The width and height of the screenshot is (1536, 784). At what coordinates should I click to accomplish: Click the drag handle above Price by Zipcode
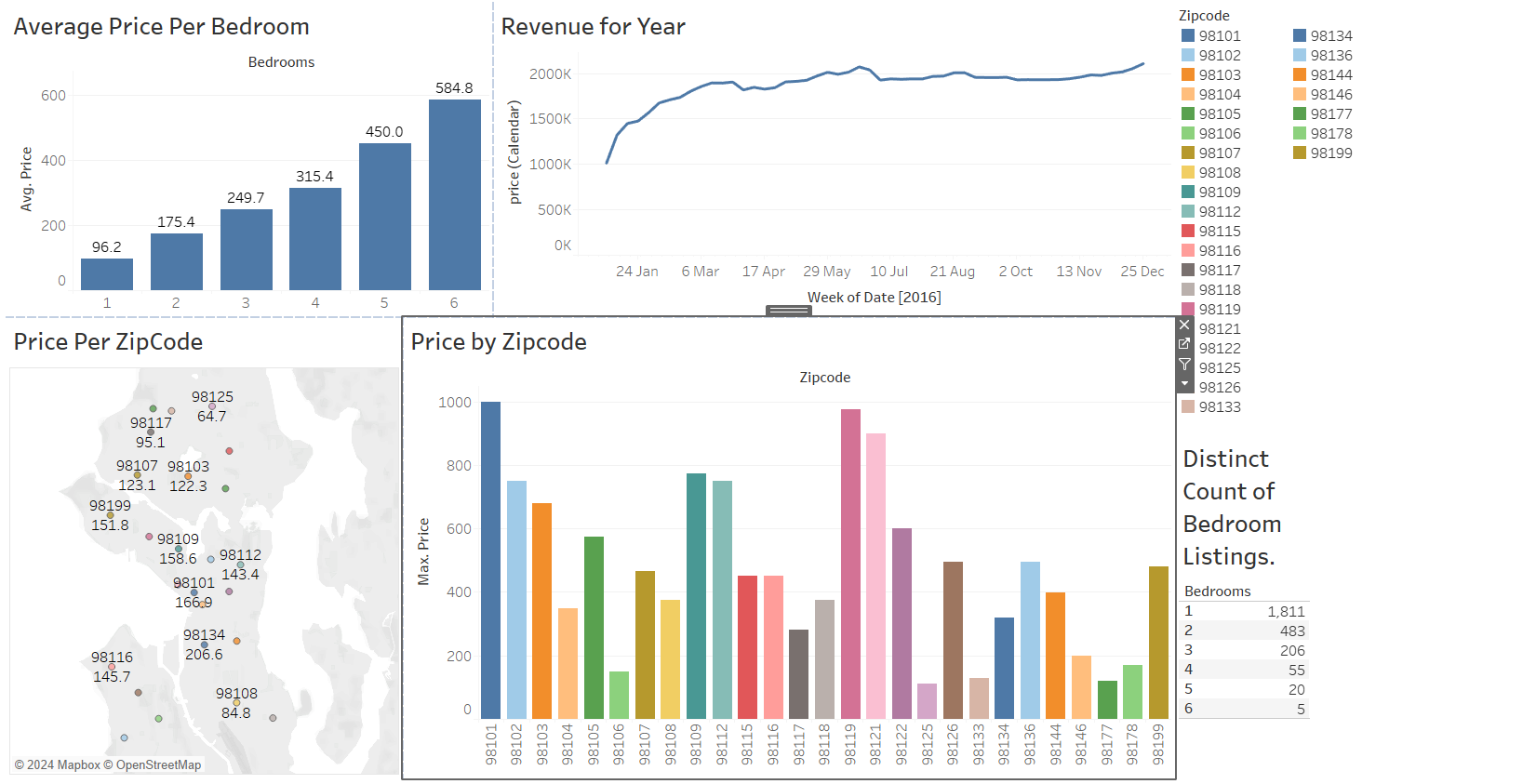tap(788, 311)
